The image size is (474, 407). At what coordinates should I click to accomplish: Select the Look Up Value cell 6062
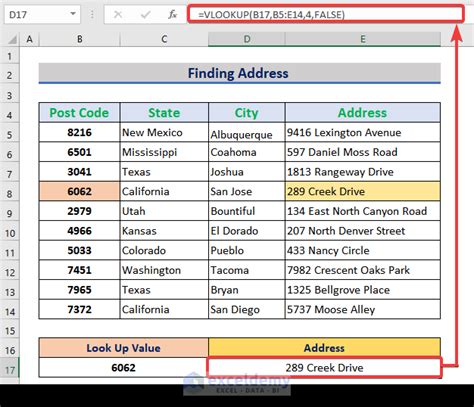(x=124, y=368)
